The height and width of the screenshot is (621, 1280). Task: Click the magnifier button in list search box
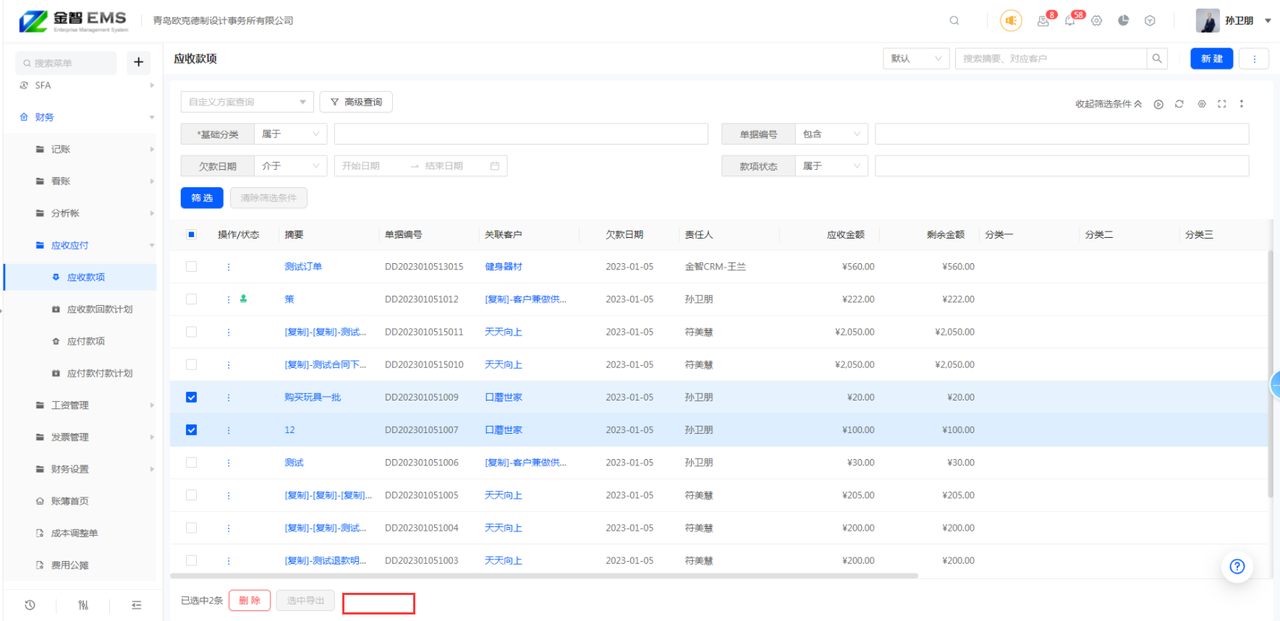[x=1157, y=59]
